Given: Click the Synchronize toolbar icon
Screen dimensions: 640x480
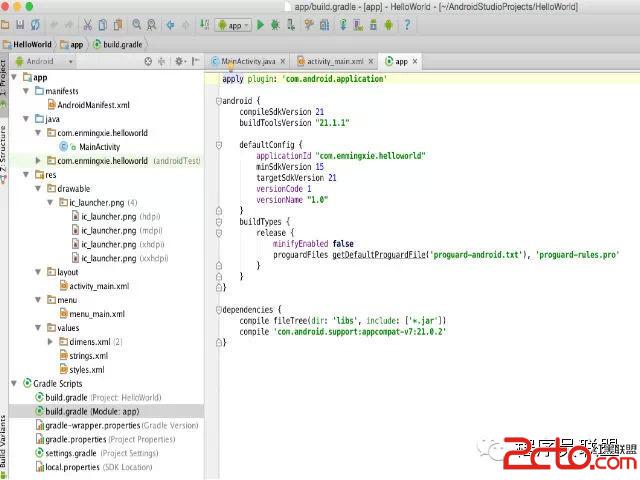Looking at the screenshot, I should (x=36, y=25).
